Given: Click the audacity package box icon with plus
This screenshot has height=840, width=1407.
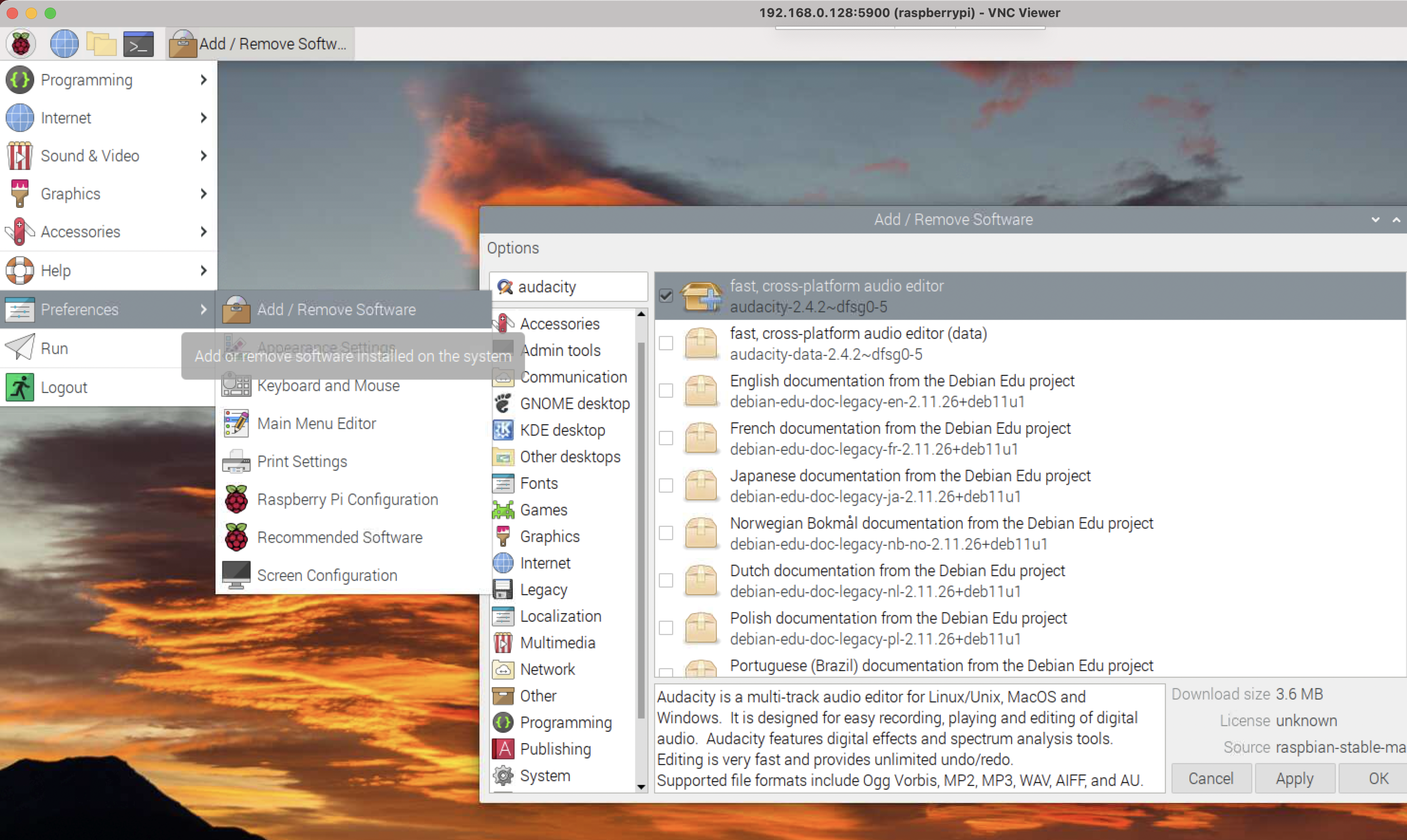Looking at the screenshot, I should (701, 296).
